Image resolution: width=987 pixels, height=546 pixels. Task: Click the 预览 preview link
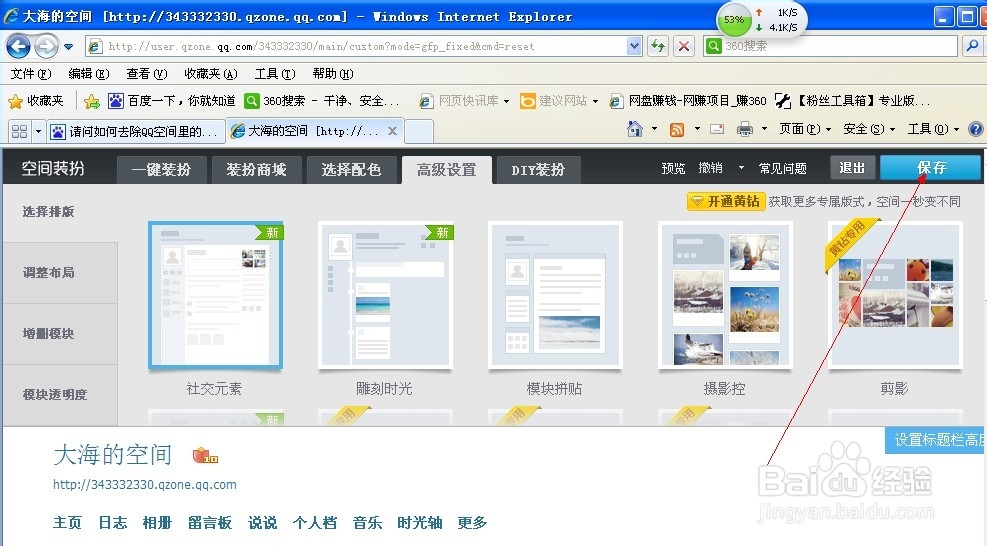click(673, 168)
